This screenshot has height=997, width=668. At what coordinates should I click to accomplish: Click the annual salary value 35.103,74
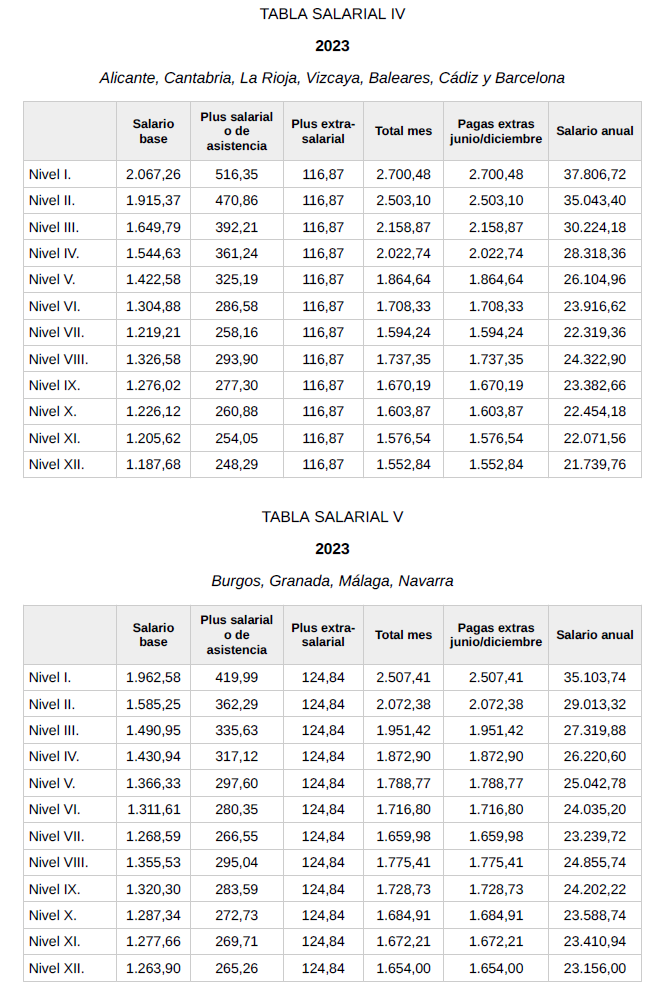[595, 678]
